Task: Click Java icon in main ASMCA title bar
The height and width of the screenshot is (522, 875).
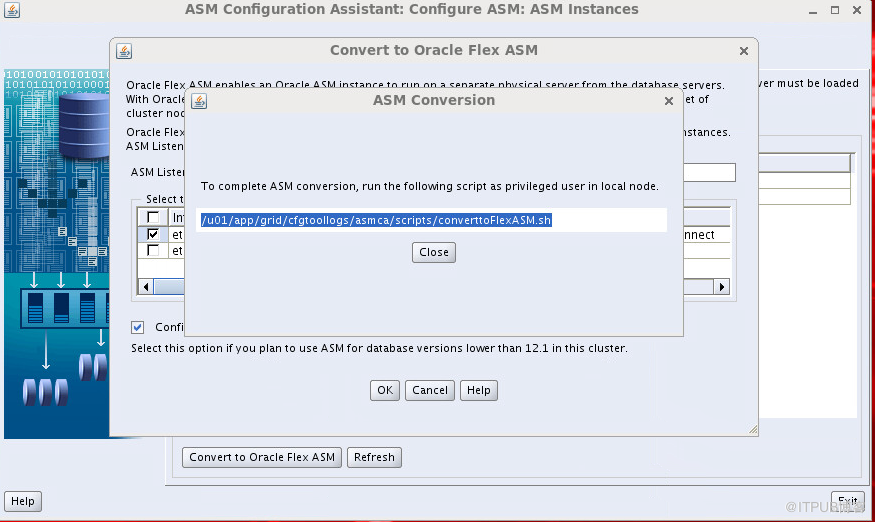Action: (12, 10)
